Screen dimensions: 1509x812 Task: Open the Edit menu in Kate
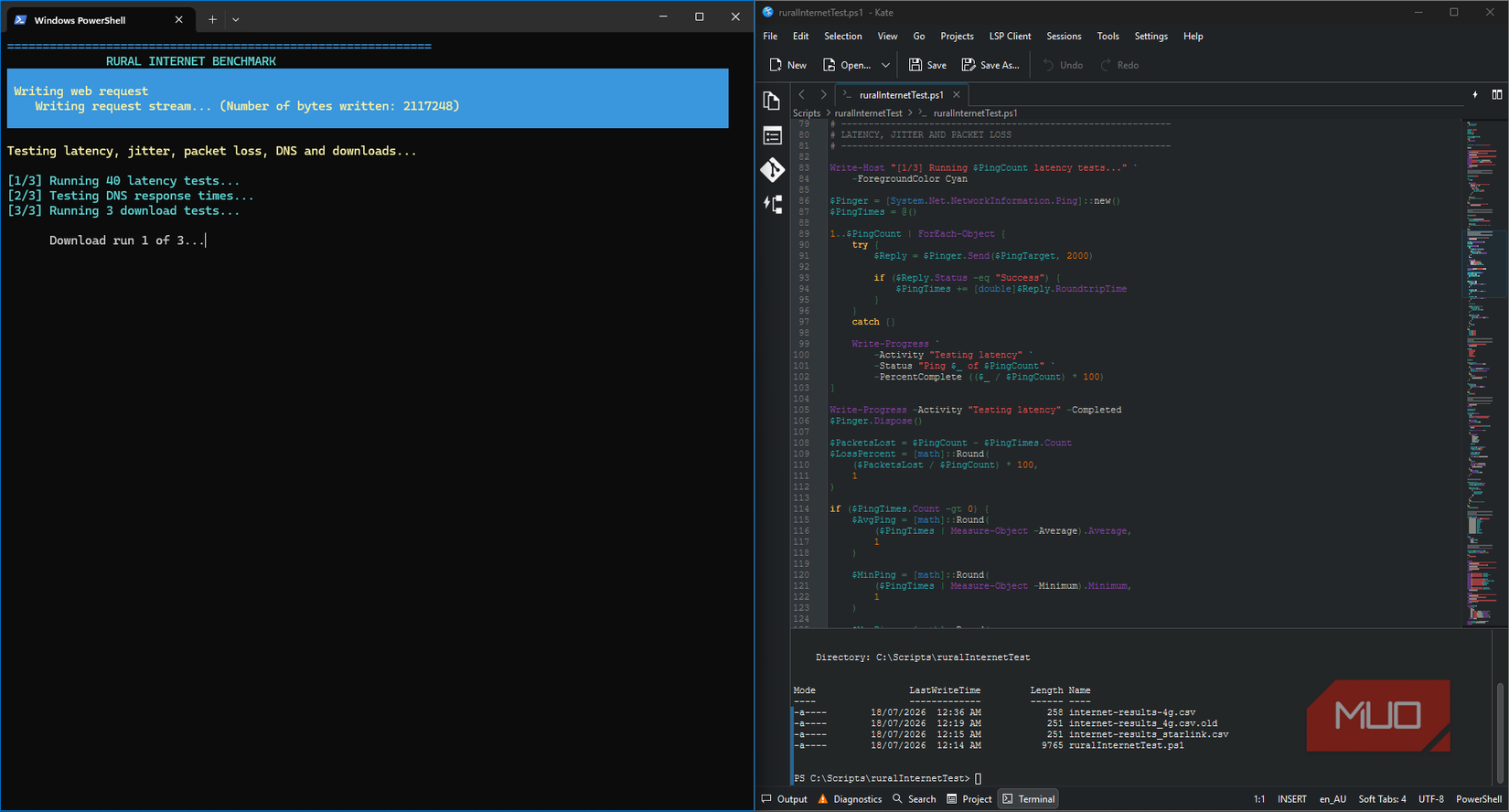800,37
